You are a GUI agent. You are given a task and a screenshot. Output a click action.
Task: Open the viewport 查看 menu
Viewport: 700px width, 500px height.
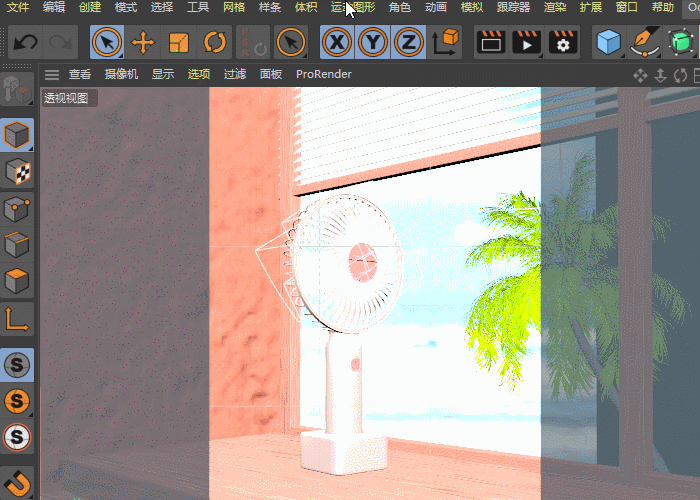(80, 74)
